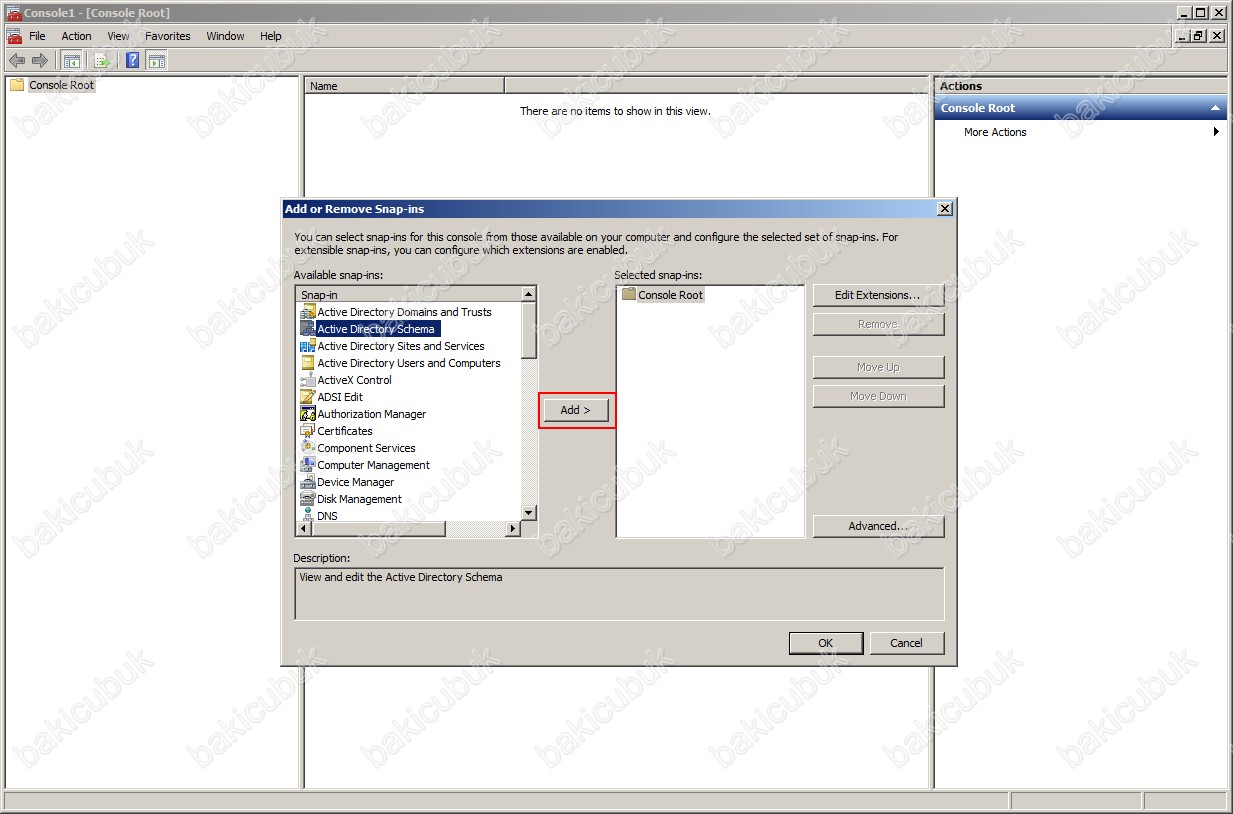Select the DNS snap-in icon
The height and width of the screenshot is (814, 1233).
coord(308,515)
